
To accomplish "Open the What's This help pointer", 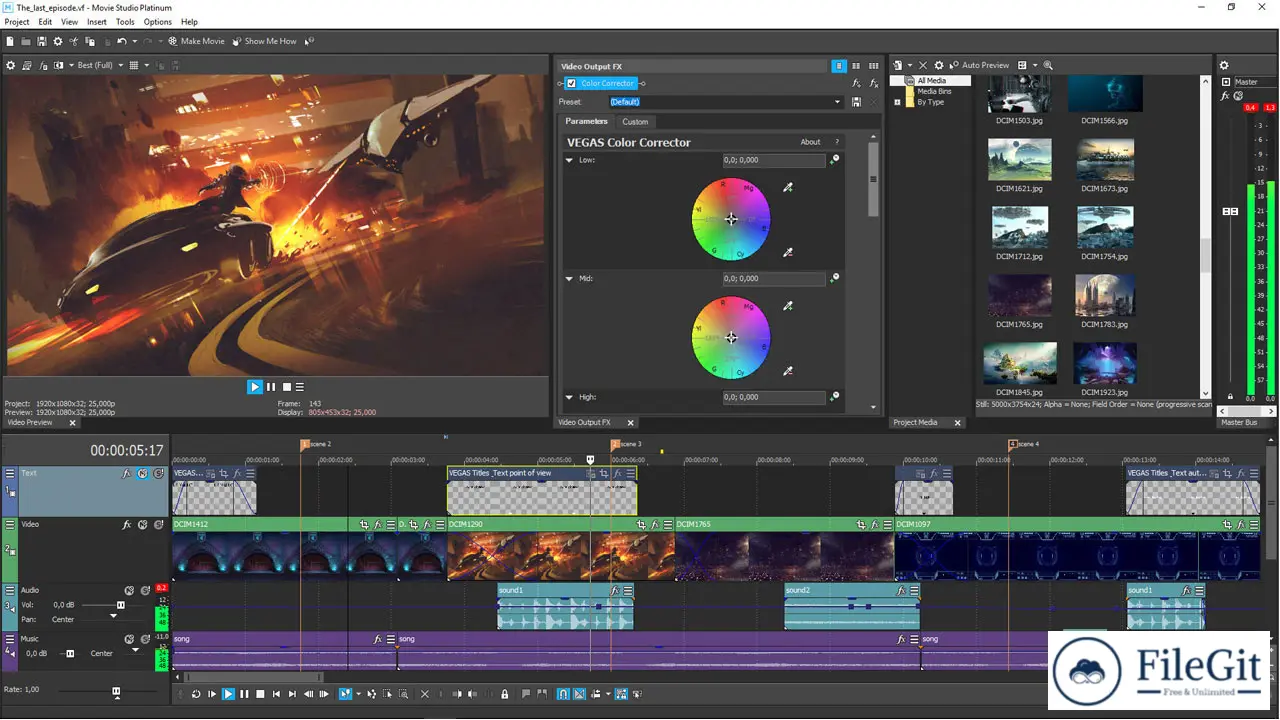I will click(x=310, y=41).
